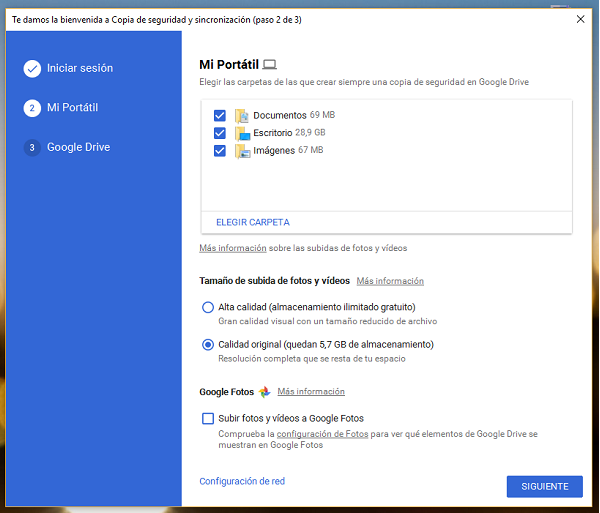Image resolution: width=600 pixels, height=513 pixels.
Task: Select the Calidad original radio button
Action: click(208, 345)
